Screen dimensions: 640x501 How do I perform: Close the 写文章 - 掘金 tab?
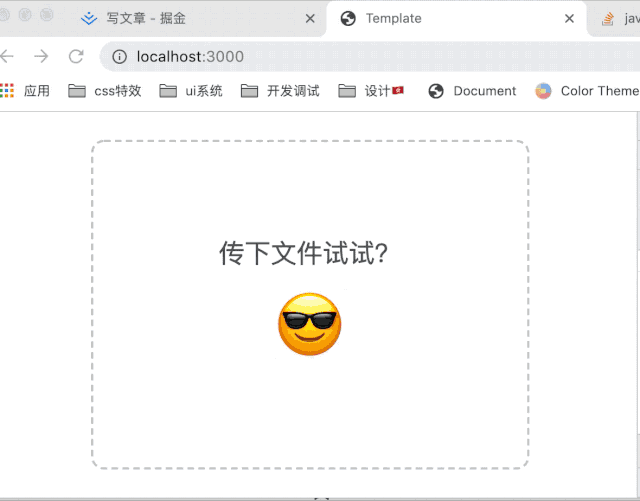310,18
